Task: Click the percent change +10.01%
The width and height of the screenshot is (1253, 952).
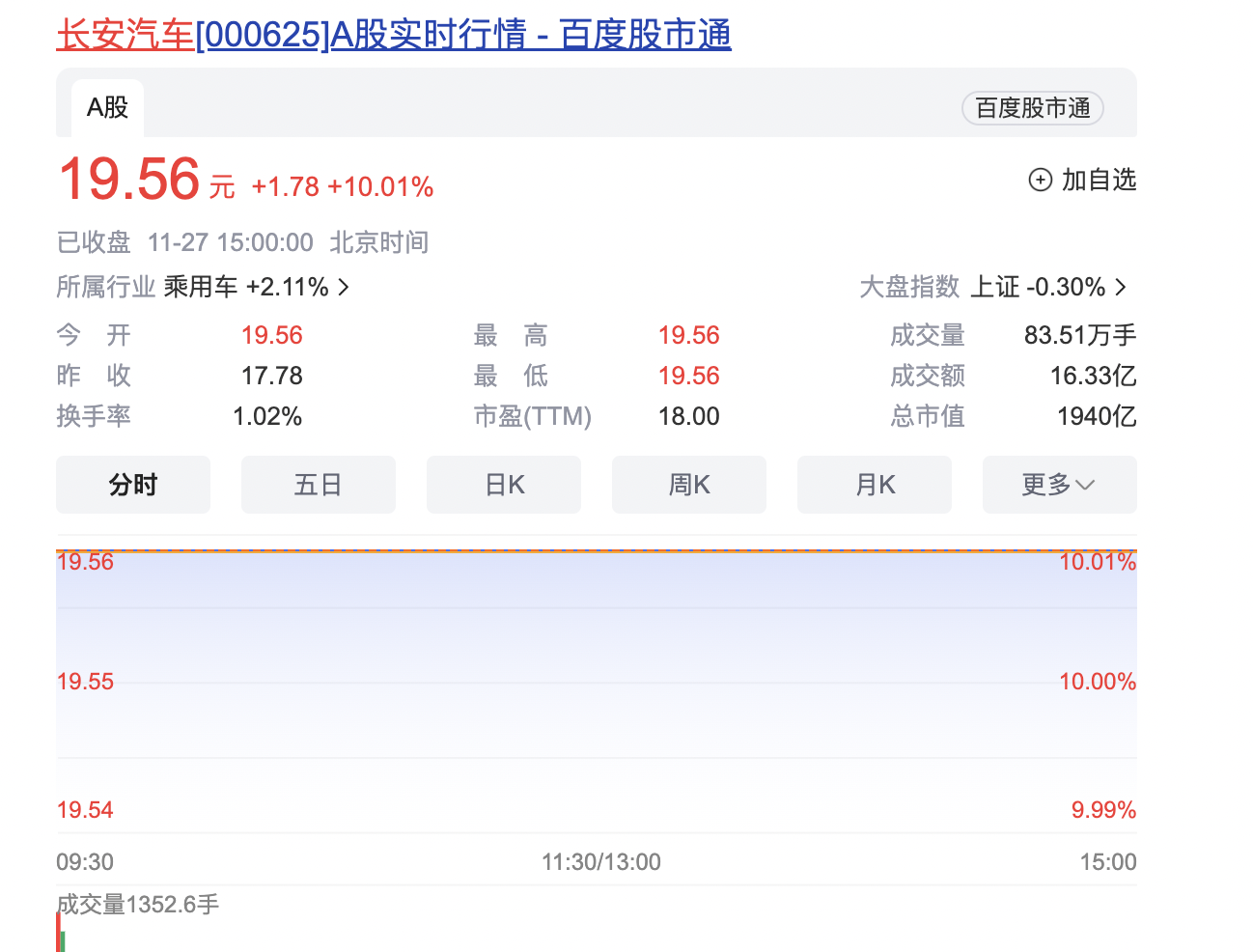Action: tap(380, 187)
